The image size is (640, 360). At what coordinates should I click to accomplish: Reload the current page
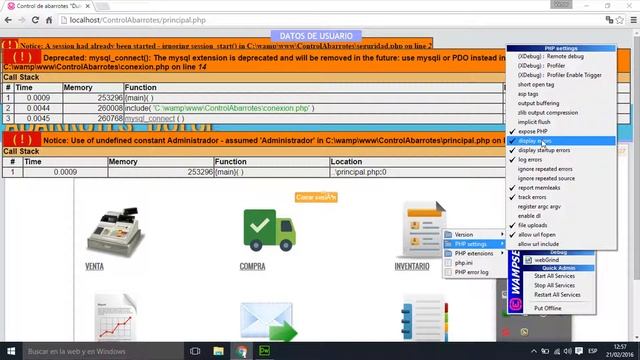pyautogui.click(x=35, y=20)
